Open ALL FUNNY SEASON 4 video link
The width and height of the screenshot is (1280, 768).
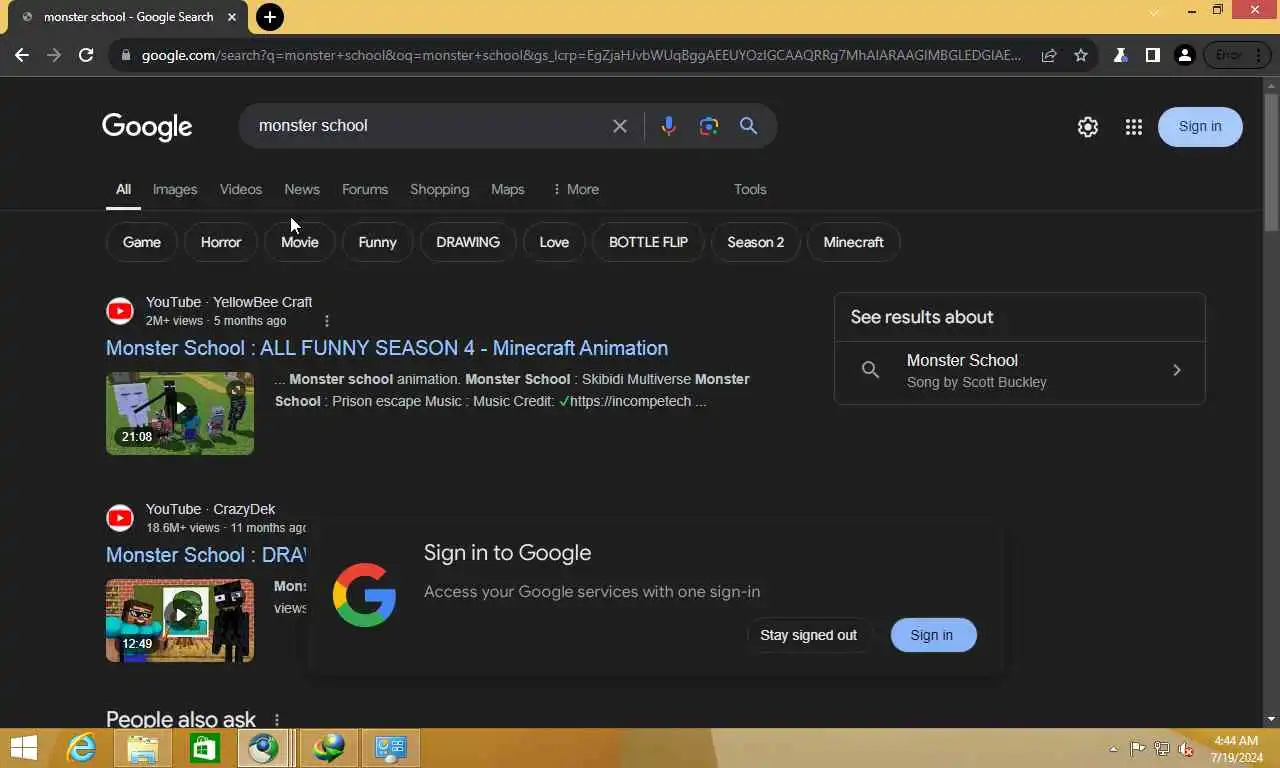point(387,348)
